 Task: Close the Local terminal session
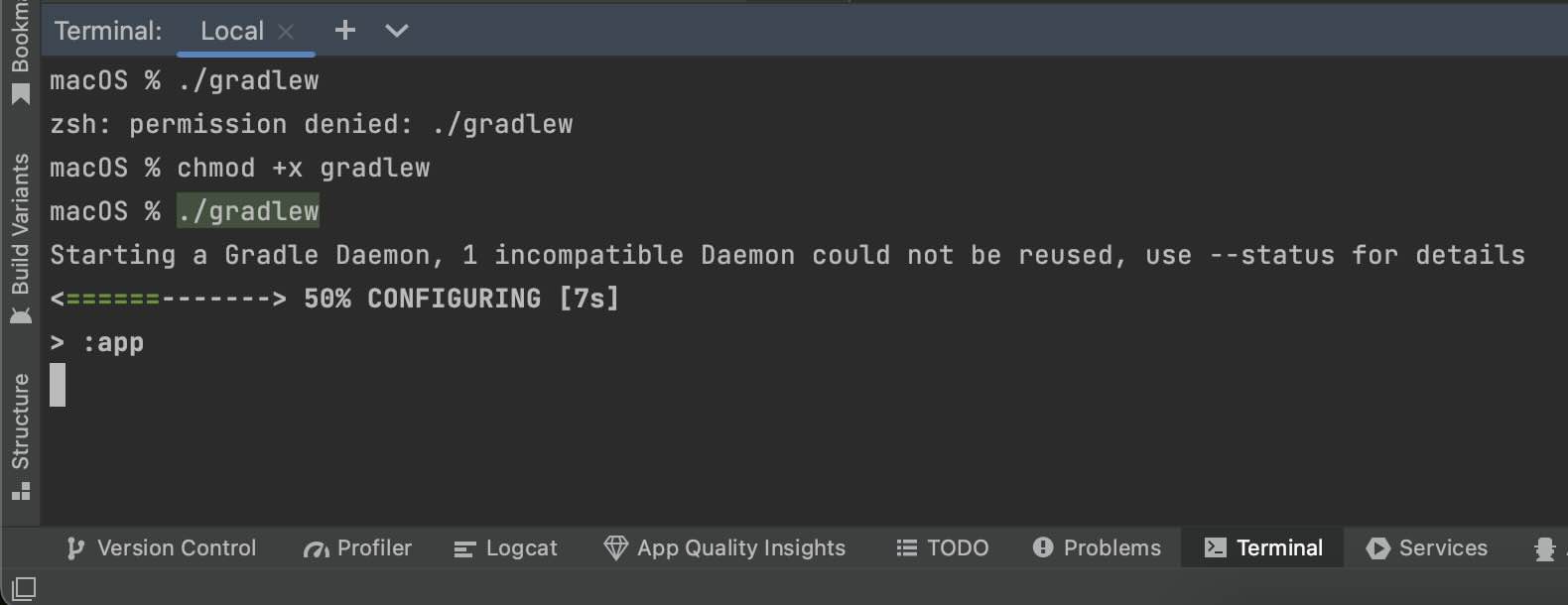(286, 31)
